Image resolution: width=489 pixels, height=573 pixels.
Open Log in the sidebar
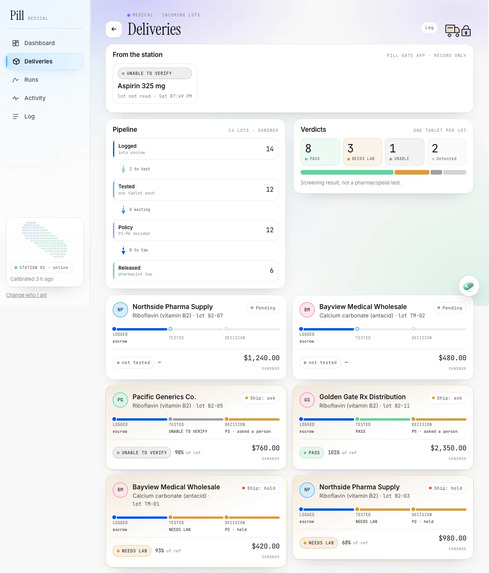pyautogui.click(x=45, y=117)
